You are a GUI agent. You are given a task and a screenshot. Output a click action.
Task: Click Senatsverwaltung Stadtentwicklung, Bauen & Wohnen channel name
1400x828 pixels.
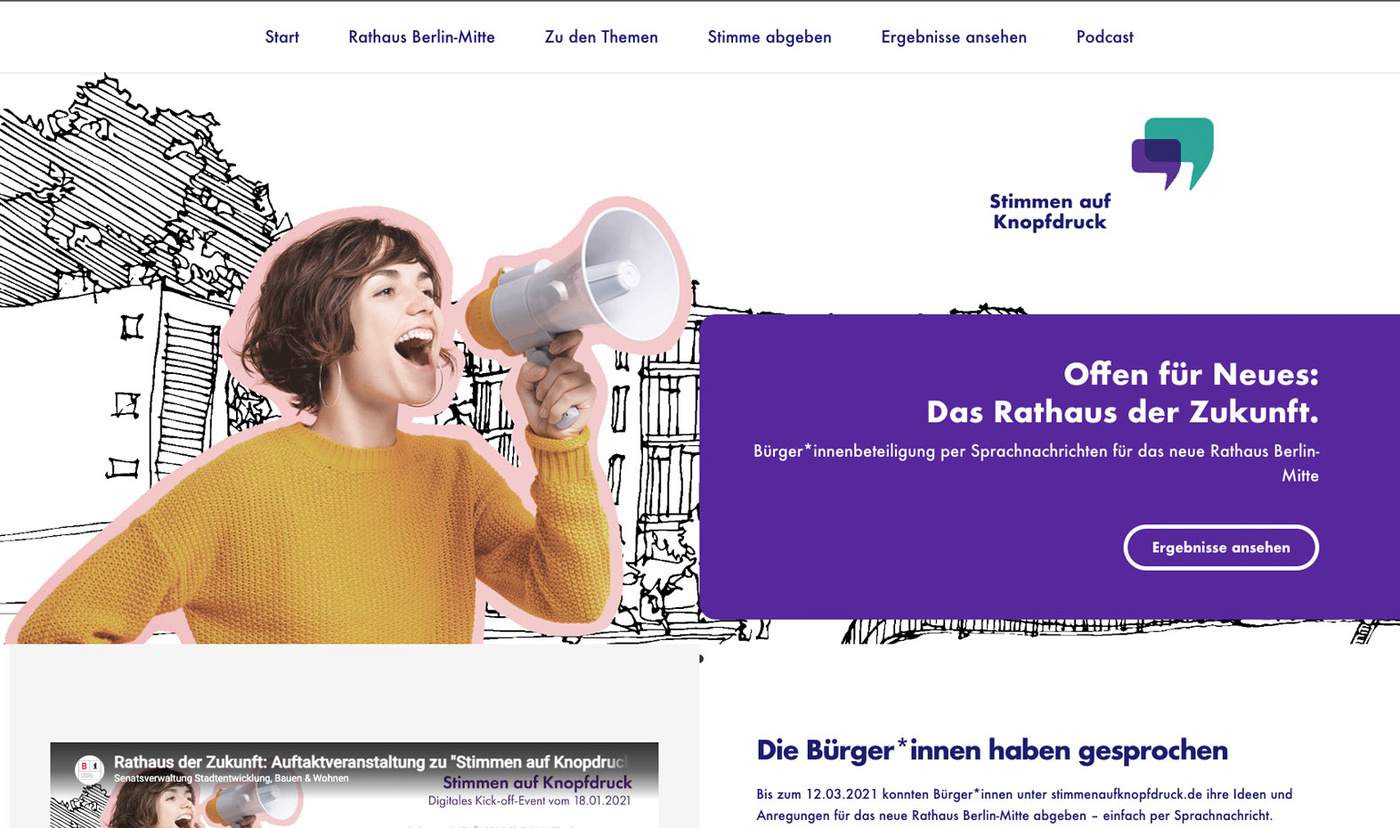231,778
